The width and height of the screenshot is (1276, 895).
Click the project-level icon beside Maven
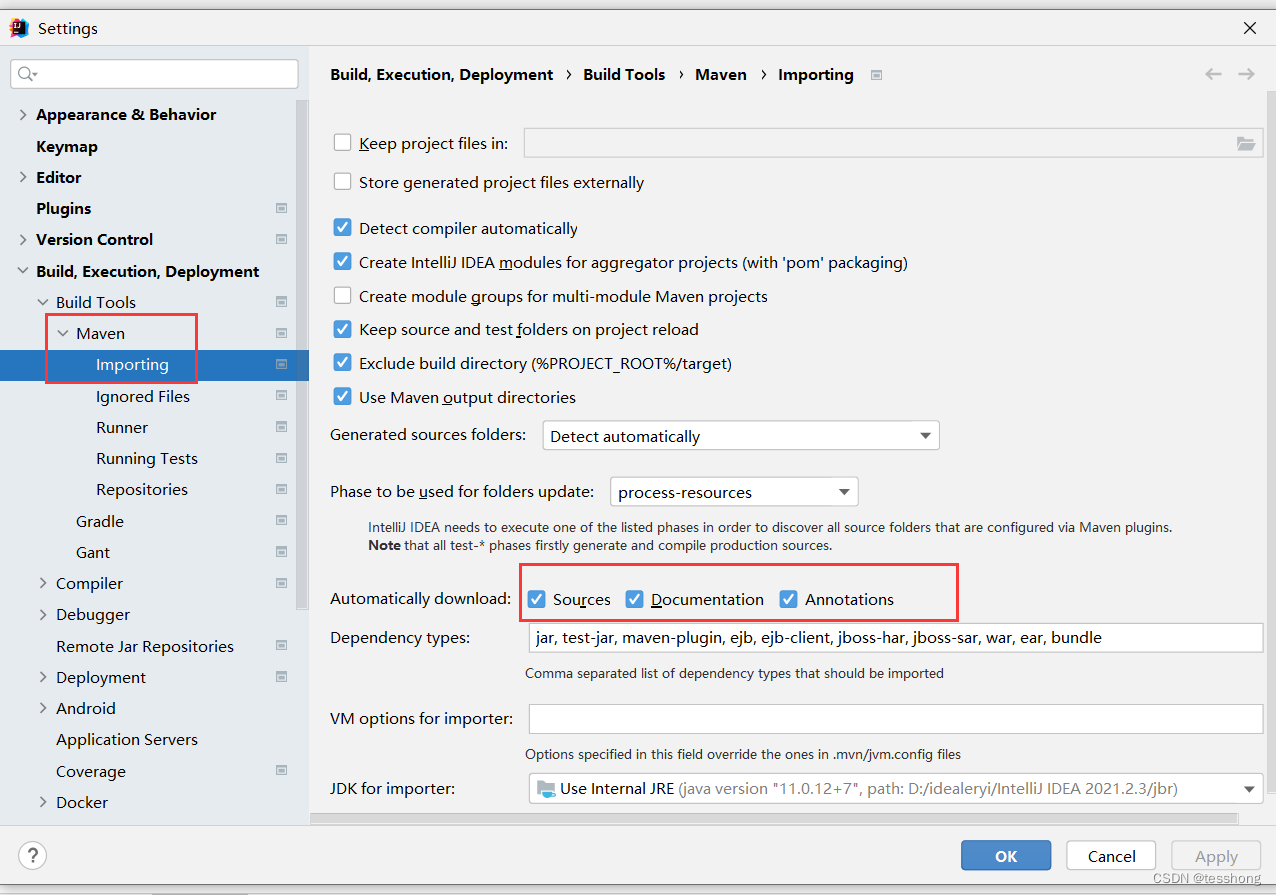click(x=281, y=333)
